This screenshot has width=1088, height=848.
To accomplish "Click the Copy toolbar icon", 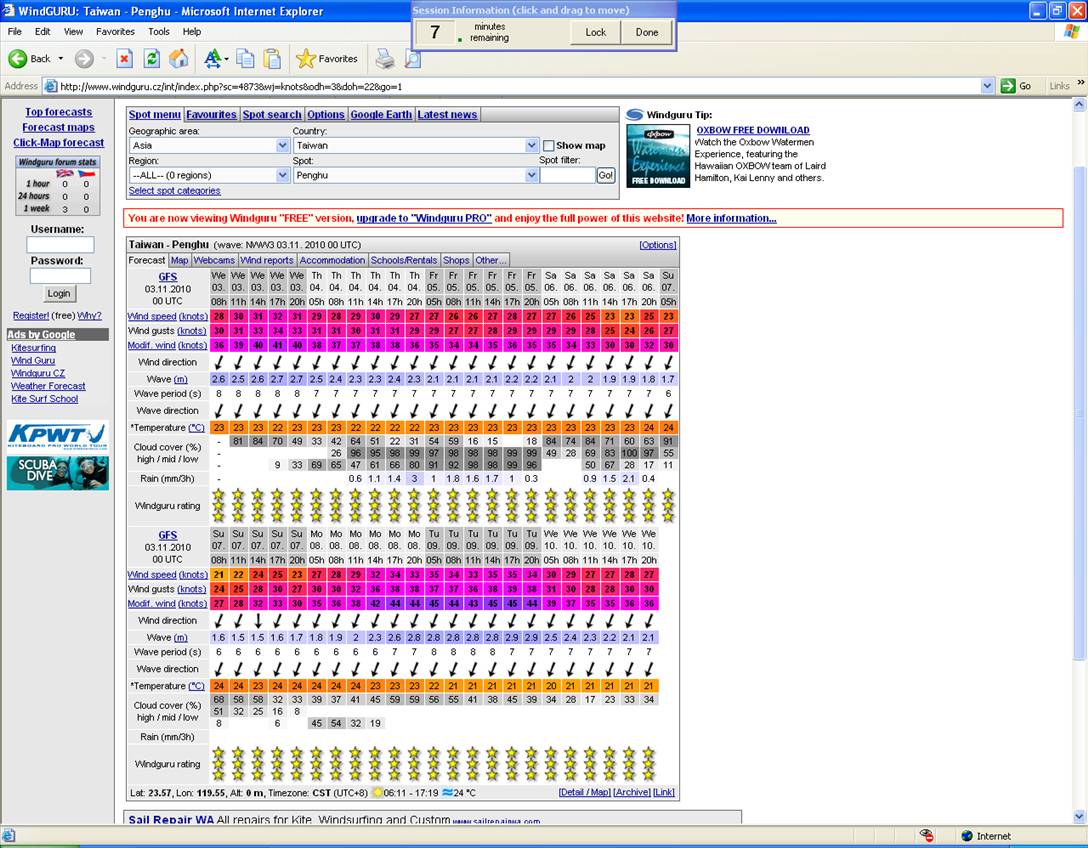I will click(245, 59).
